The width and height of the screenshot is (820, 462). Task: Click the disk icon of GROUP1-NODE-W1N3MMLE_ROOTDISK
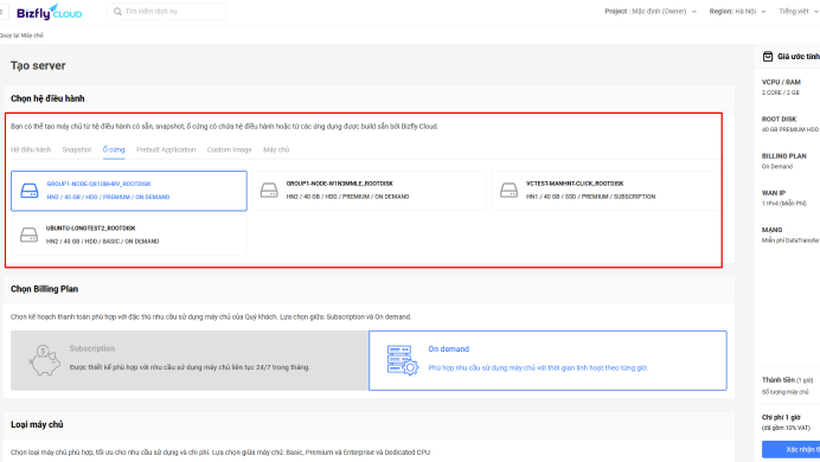pos(269,190)
